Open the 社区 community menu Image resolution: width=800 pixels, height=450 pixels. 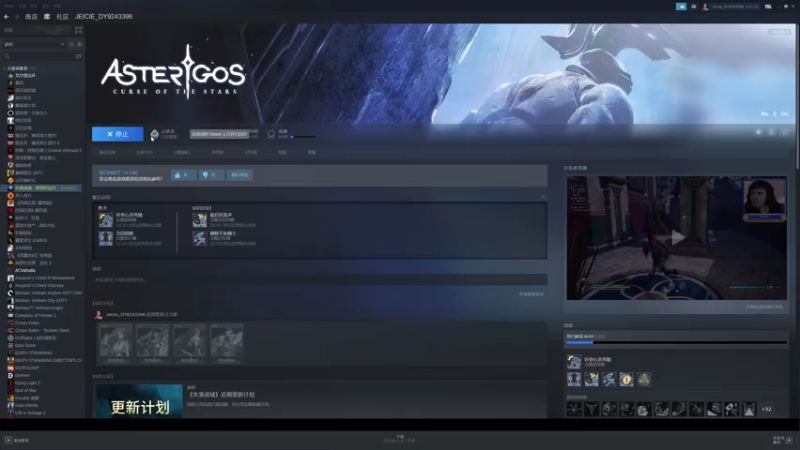pyautogui.click(x=62, y=17)
